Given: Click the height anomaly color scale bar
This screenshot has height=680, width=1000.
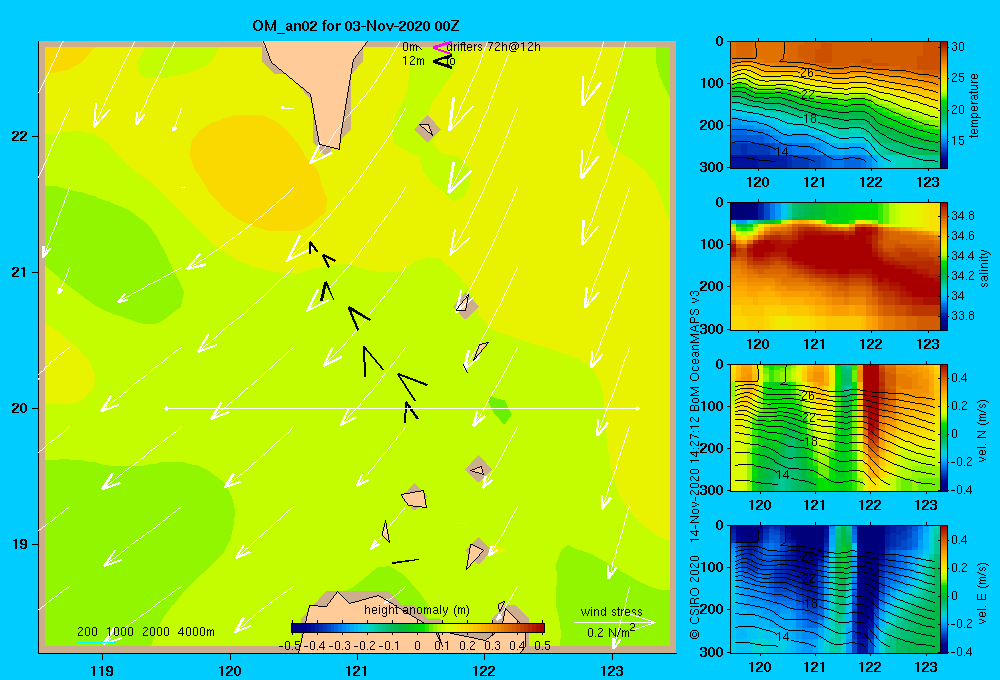Looking at the screenshot, I should [x=418, y=628].
